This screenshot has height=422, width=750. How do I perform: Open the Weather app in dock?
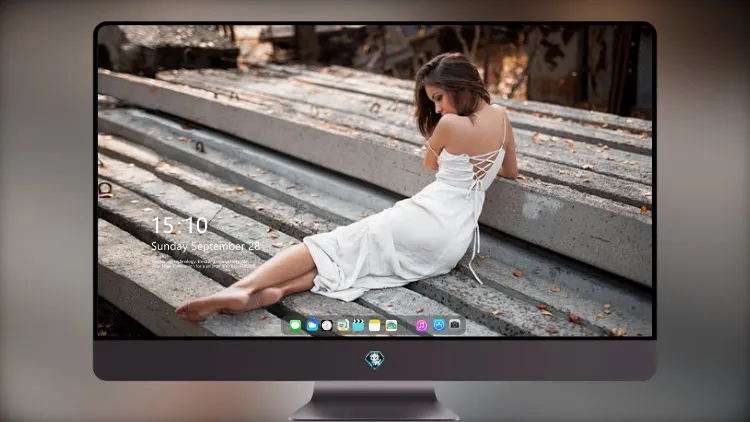point(312,326)
